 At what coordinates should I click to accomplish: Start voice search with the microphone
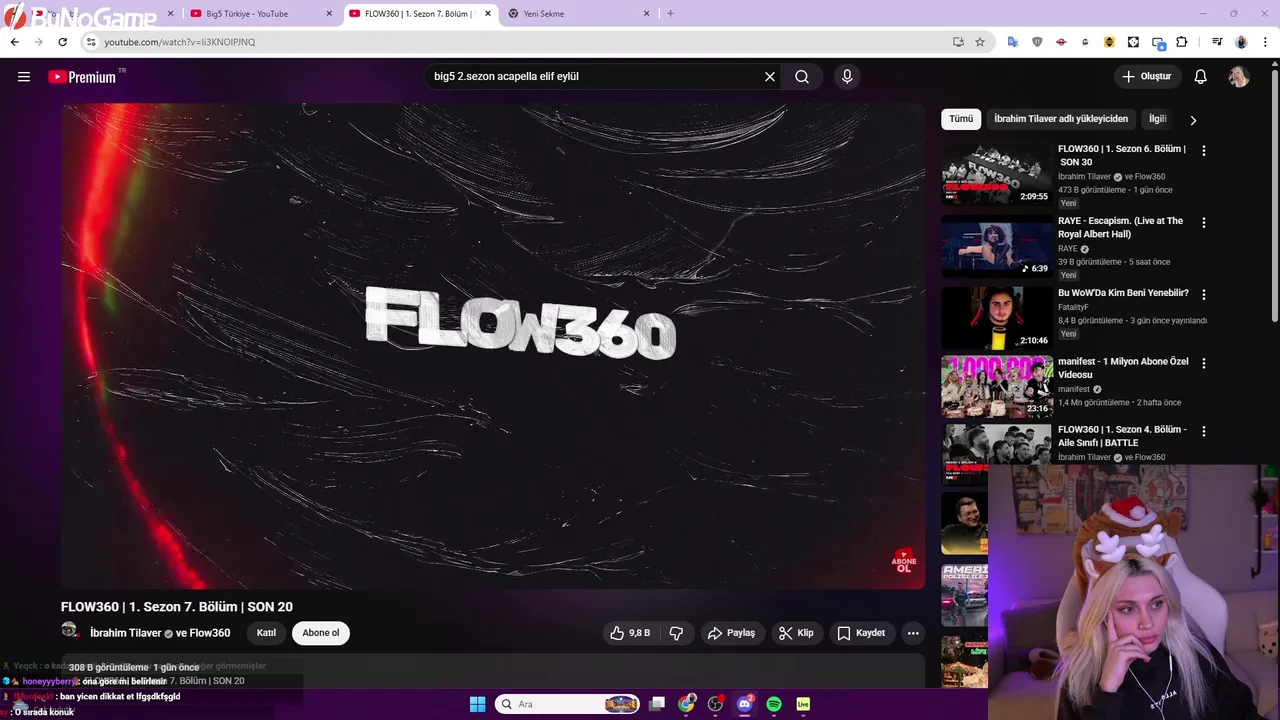coord(847,77)
